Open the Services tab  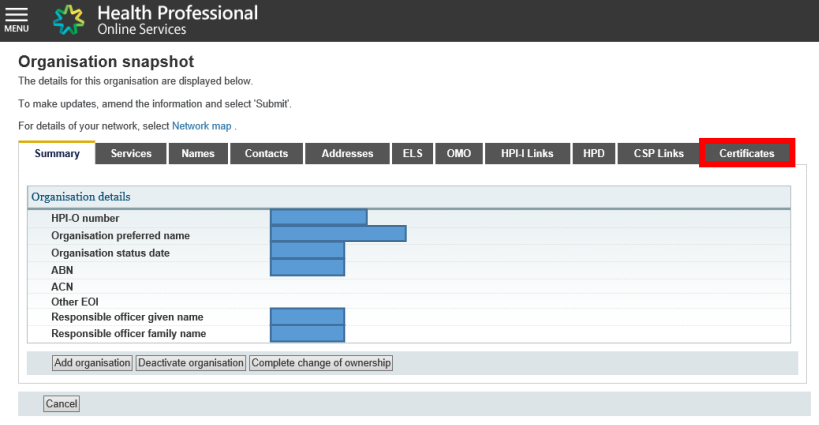[x=131, y=153]
